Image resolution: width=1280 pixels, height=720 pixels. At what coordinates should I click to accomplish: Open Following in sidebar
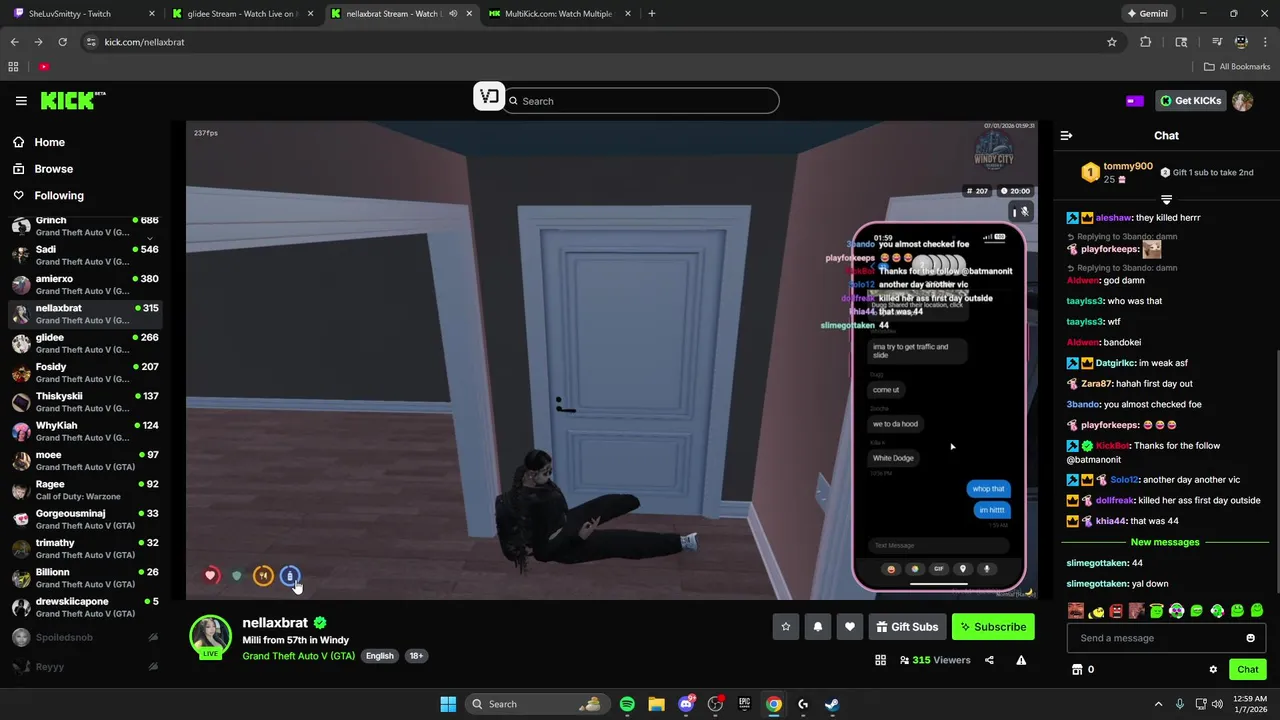(x=48, y=196)
